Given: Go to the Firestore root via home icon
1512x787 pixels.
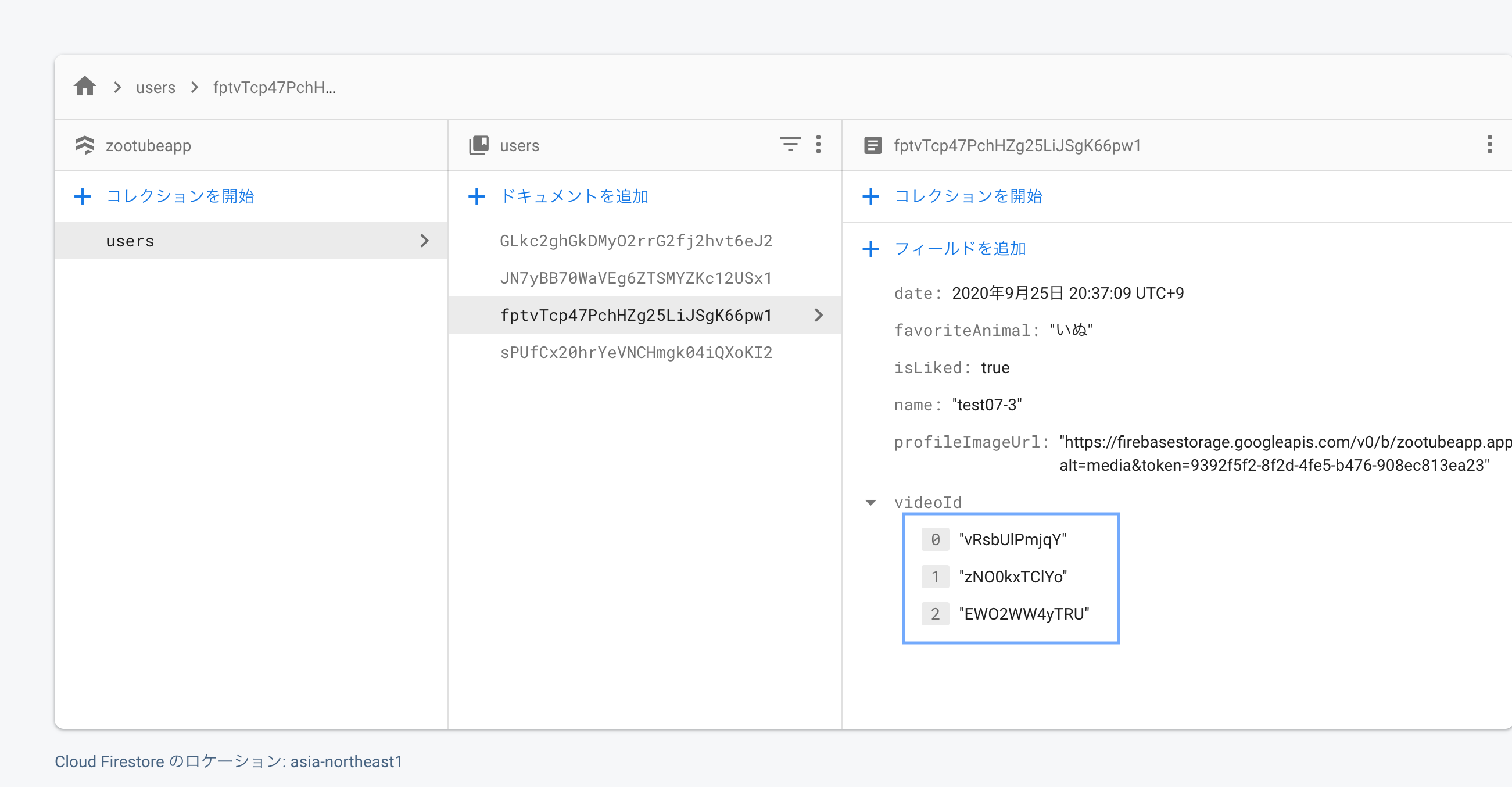Looking at the screenshot, I should (84, 87).
